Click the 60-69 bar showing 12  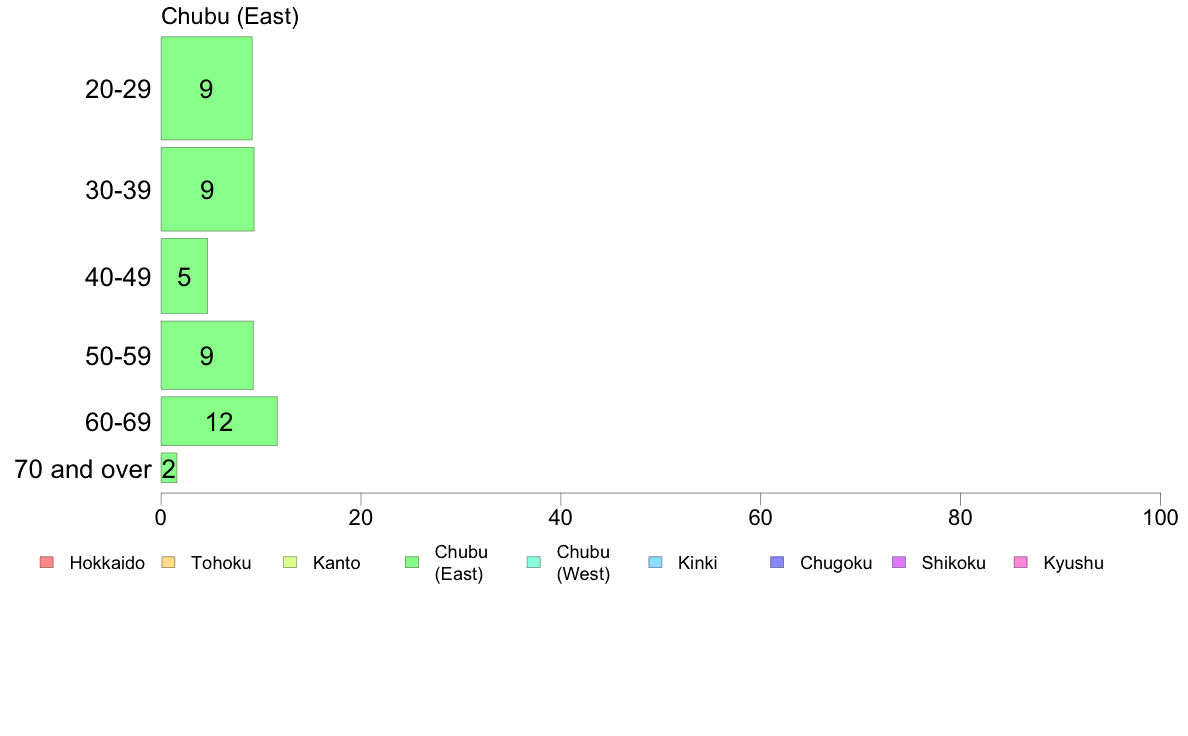219,421
